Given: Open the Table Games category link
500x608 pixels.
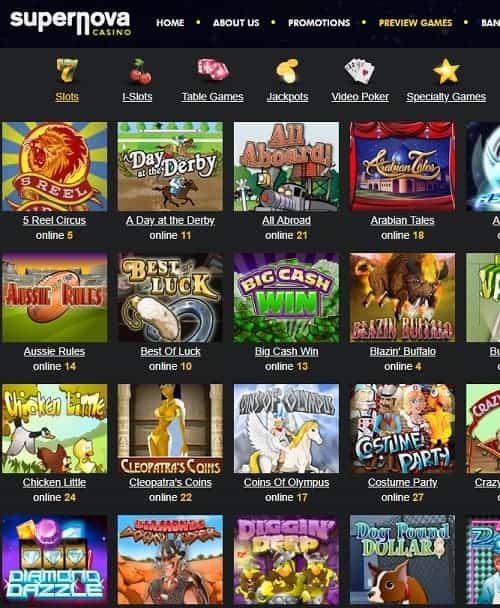Looking at the screenshot, I should [213, 97].
